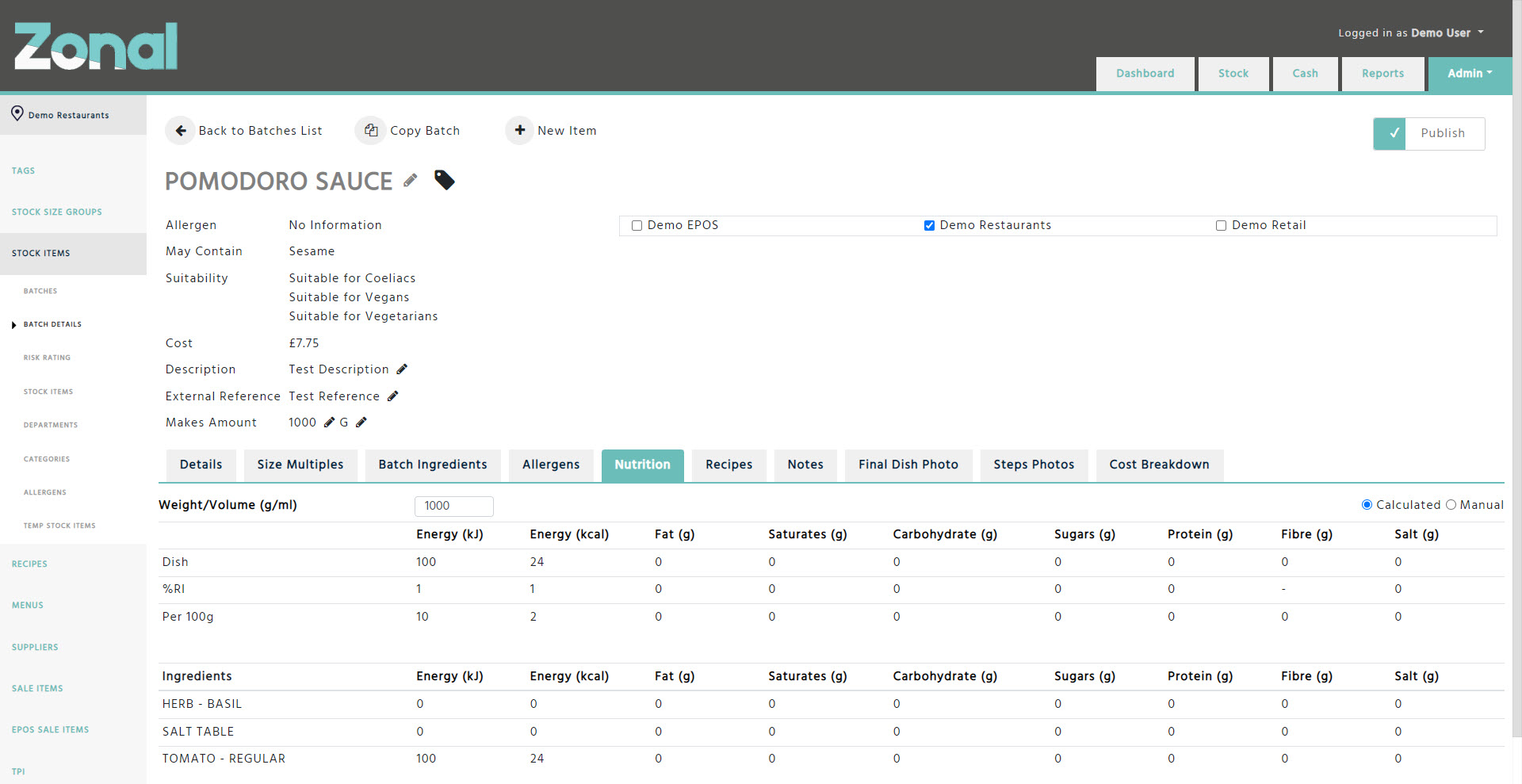Select the Manual radio button
The height and width of the screenshot is (784, 1522).
(1451, 504)
